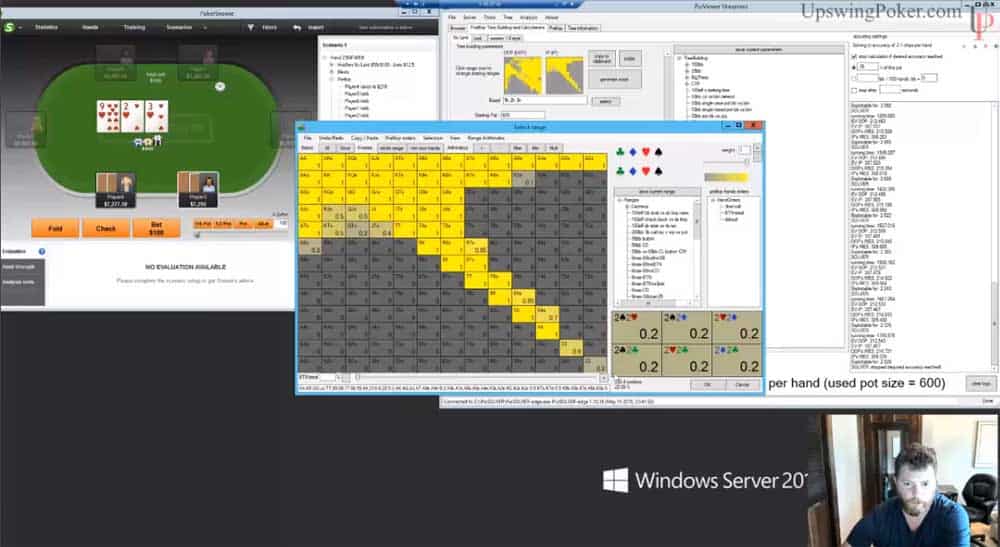Image resolution: width=1000 pixels, height=547 pixels.
Task: Click the Starting Pot input field
Action: pos(523,115)
